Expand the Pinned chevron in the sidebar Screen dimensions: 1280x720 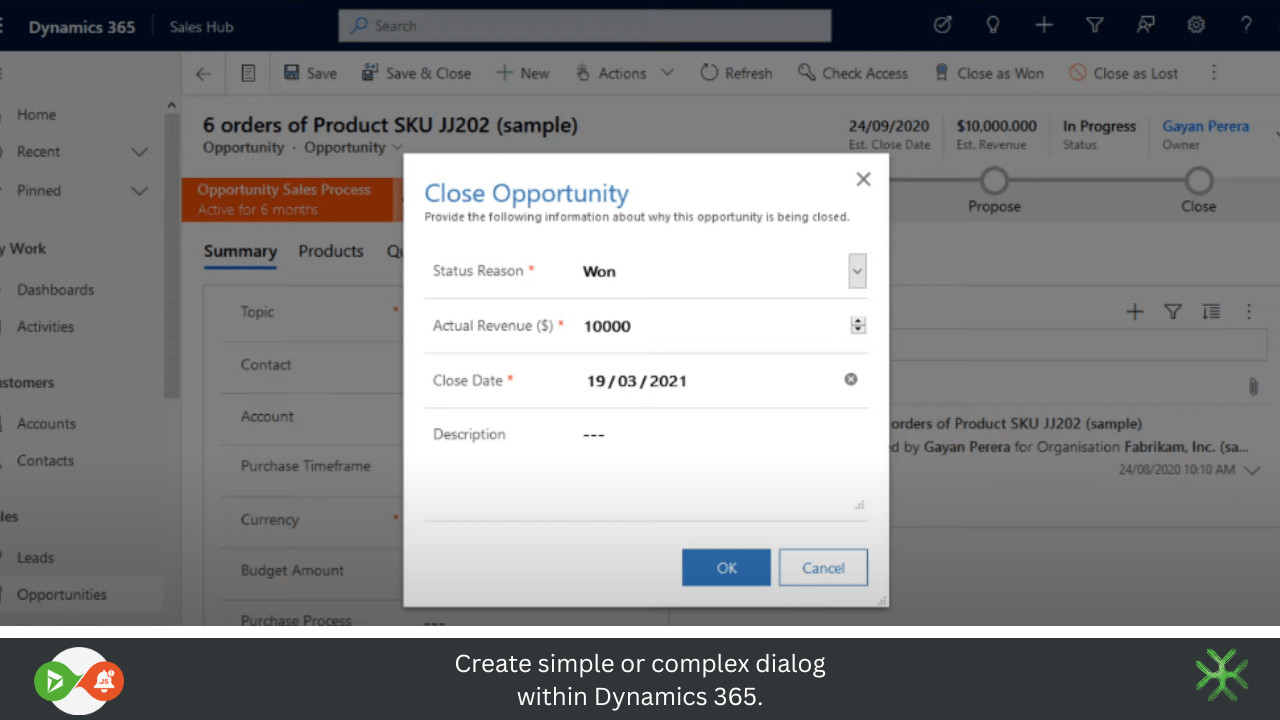(x=140, y=191)
